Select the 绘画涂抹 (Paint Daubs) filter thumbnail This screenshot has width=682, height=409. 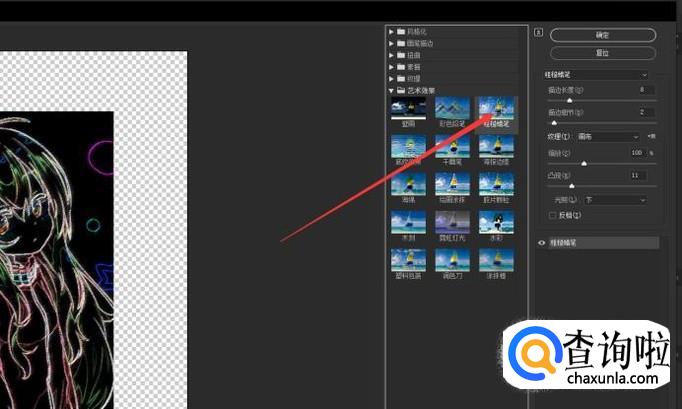pos(452,184)
